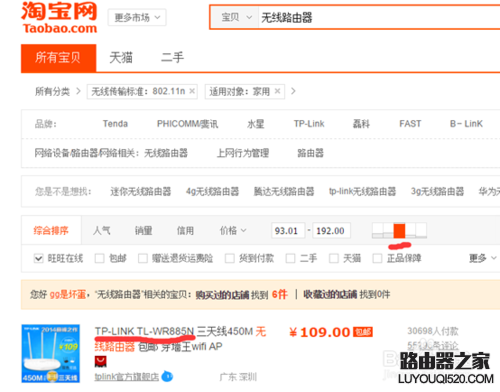The height and width of the screenshot is (392, 500).
Task: Select 路由器 category link
Action: 310,153
